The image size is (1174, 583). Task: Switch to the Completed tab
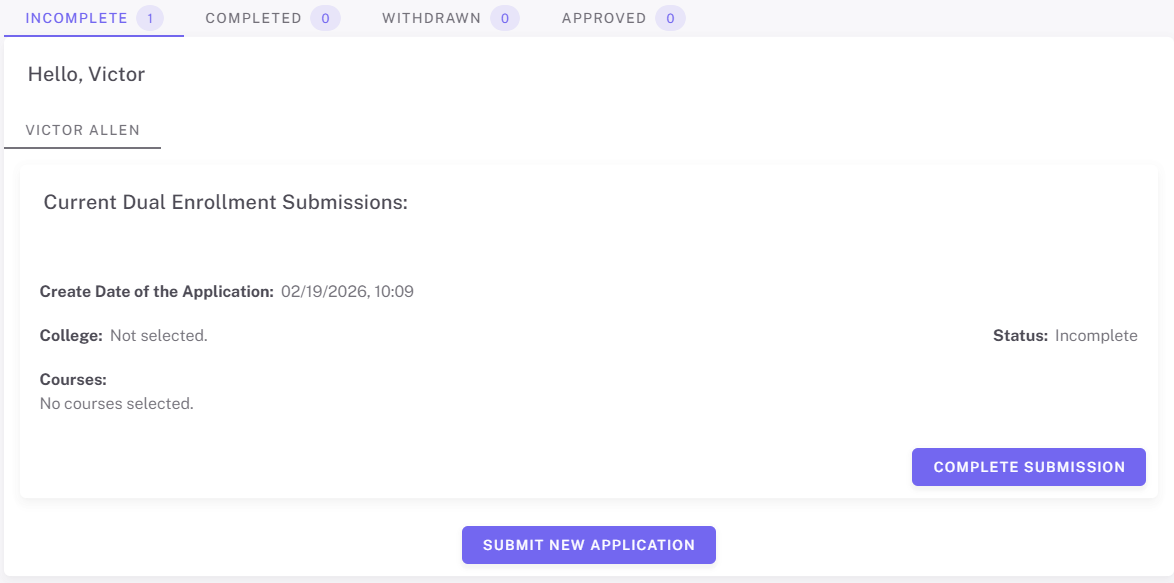tap(252, 17)
